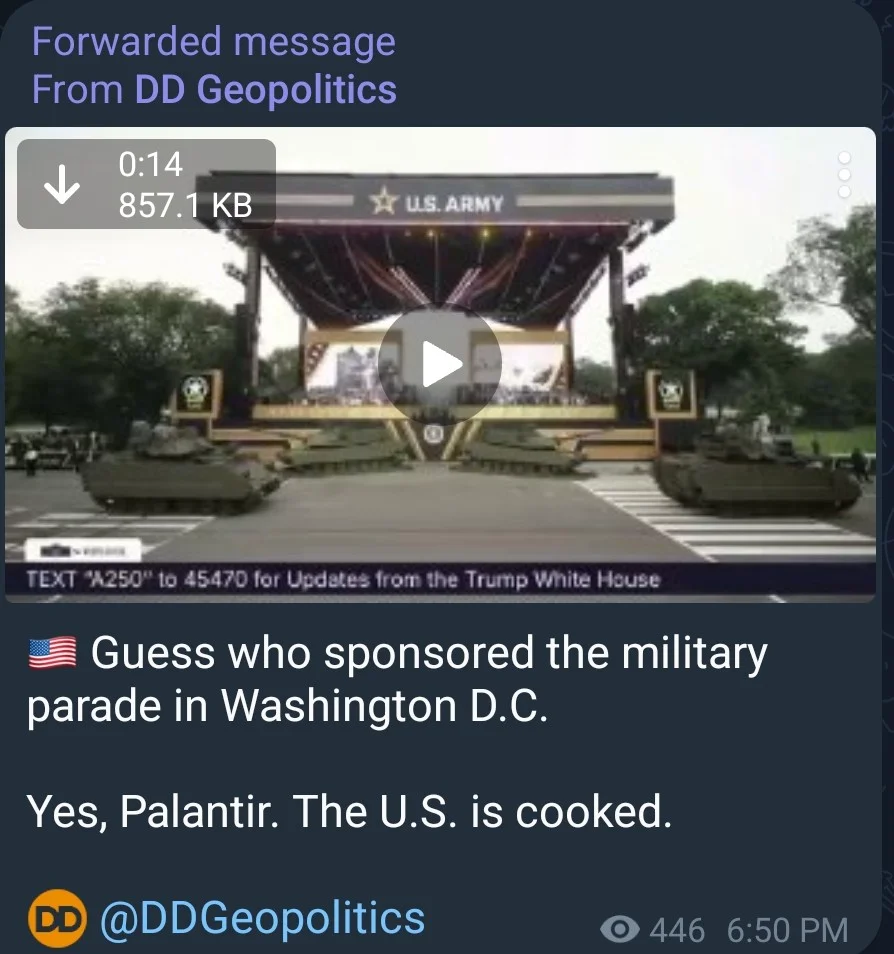Screen dimensions: 894x954
Task: Click the right tank in the video preview
Action: click(758, 468)
